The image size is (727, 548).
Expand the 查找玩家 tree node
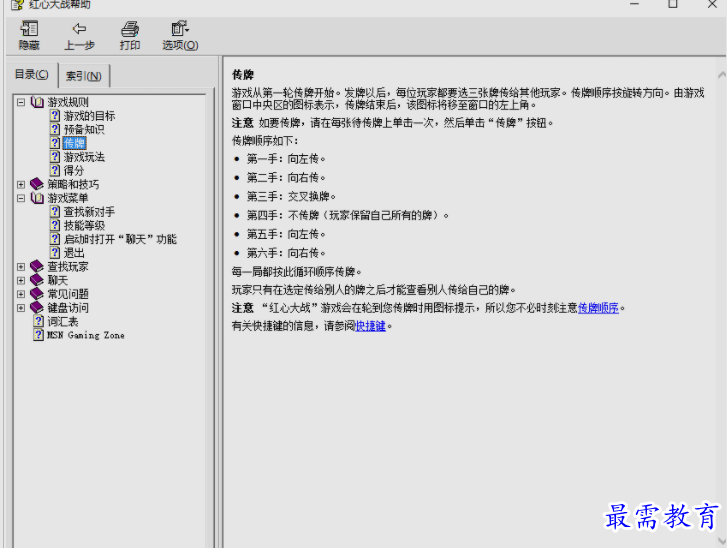21,267
